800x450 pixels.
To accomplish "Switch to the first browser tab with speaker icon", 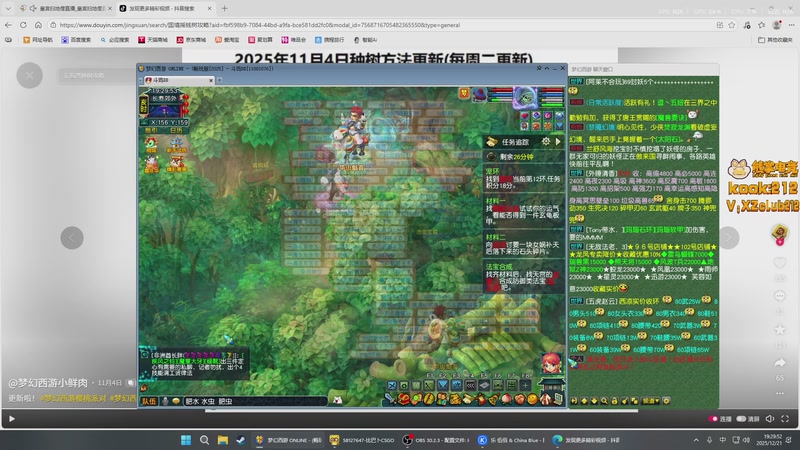I will tap(64, 8).
